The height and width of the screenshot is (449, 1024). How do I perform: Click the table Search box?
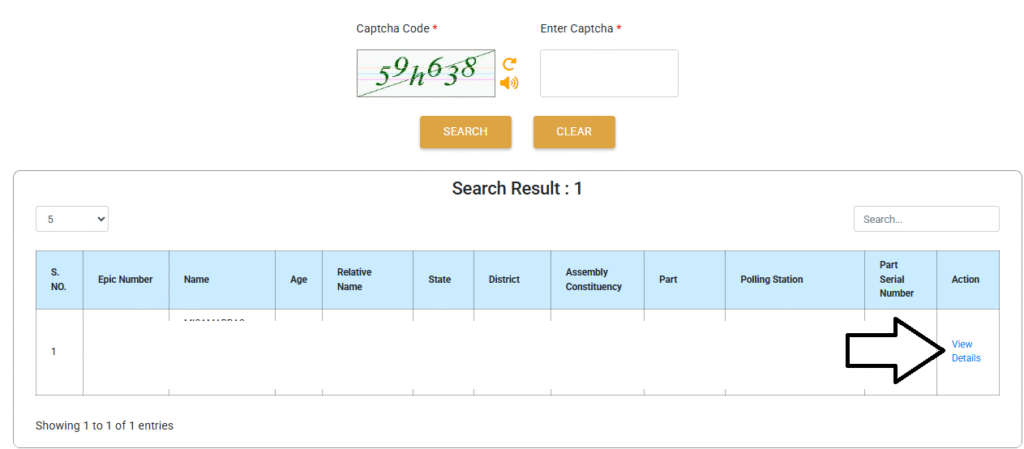pyautogui.click(x=926, y=219)
